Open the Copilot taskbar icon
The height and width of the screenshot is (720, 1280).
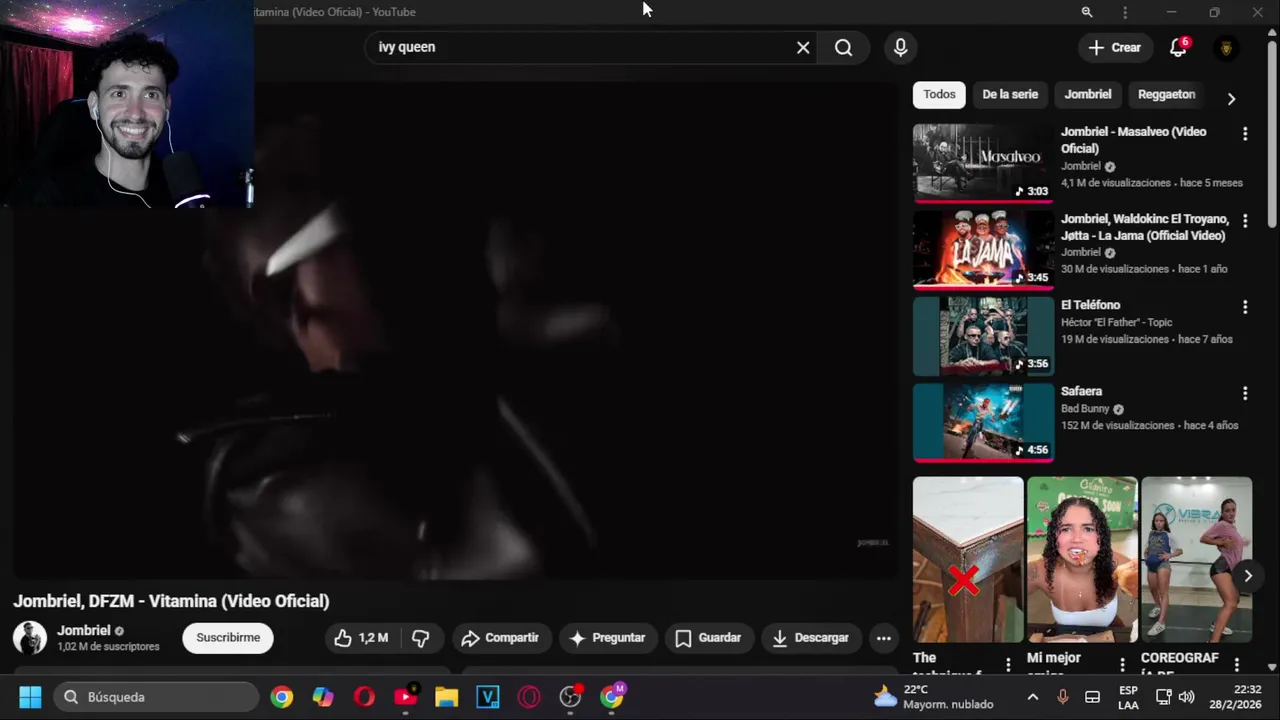tap(323, 697)
